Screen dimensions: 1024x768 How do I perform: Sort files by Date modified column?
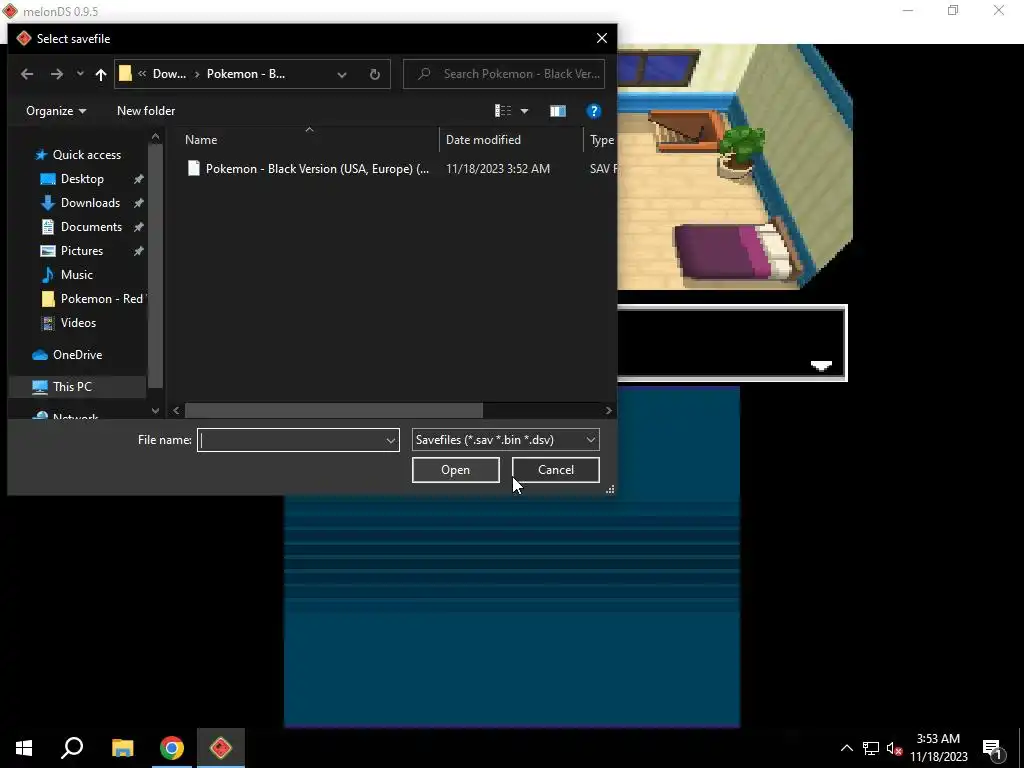pyautogui.click(x=483, y=140)
